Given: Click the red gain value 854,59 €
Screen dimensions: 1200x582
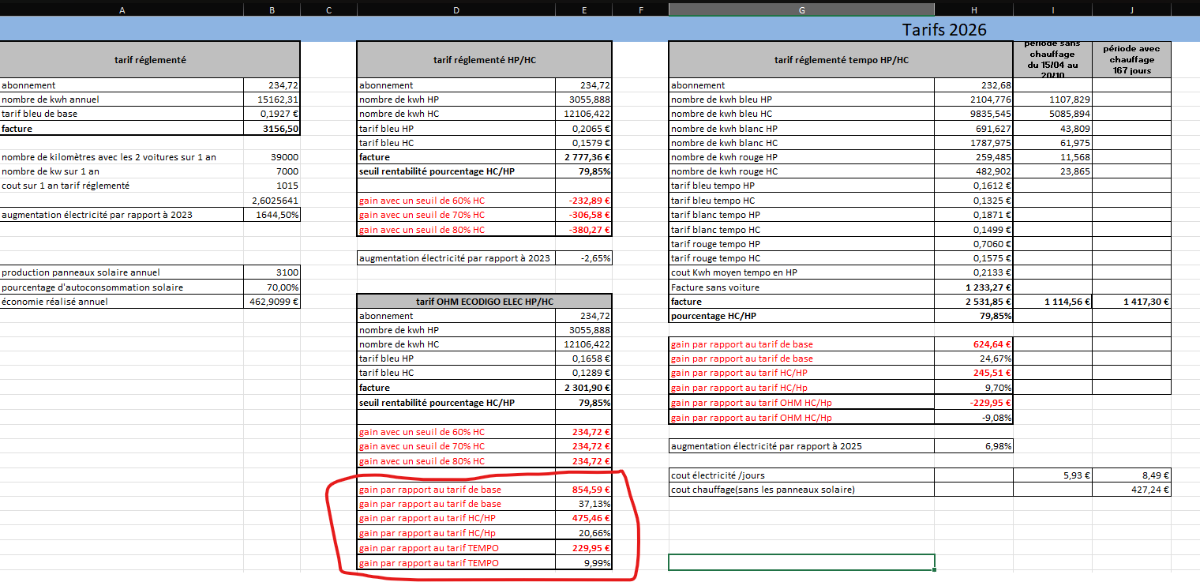Looking at the screenshot, I should (x=584, y=490).
